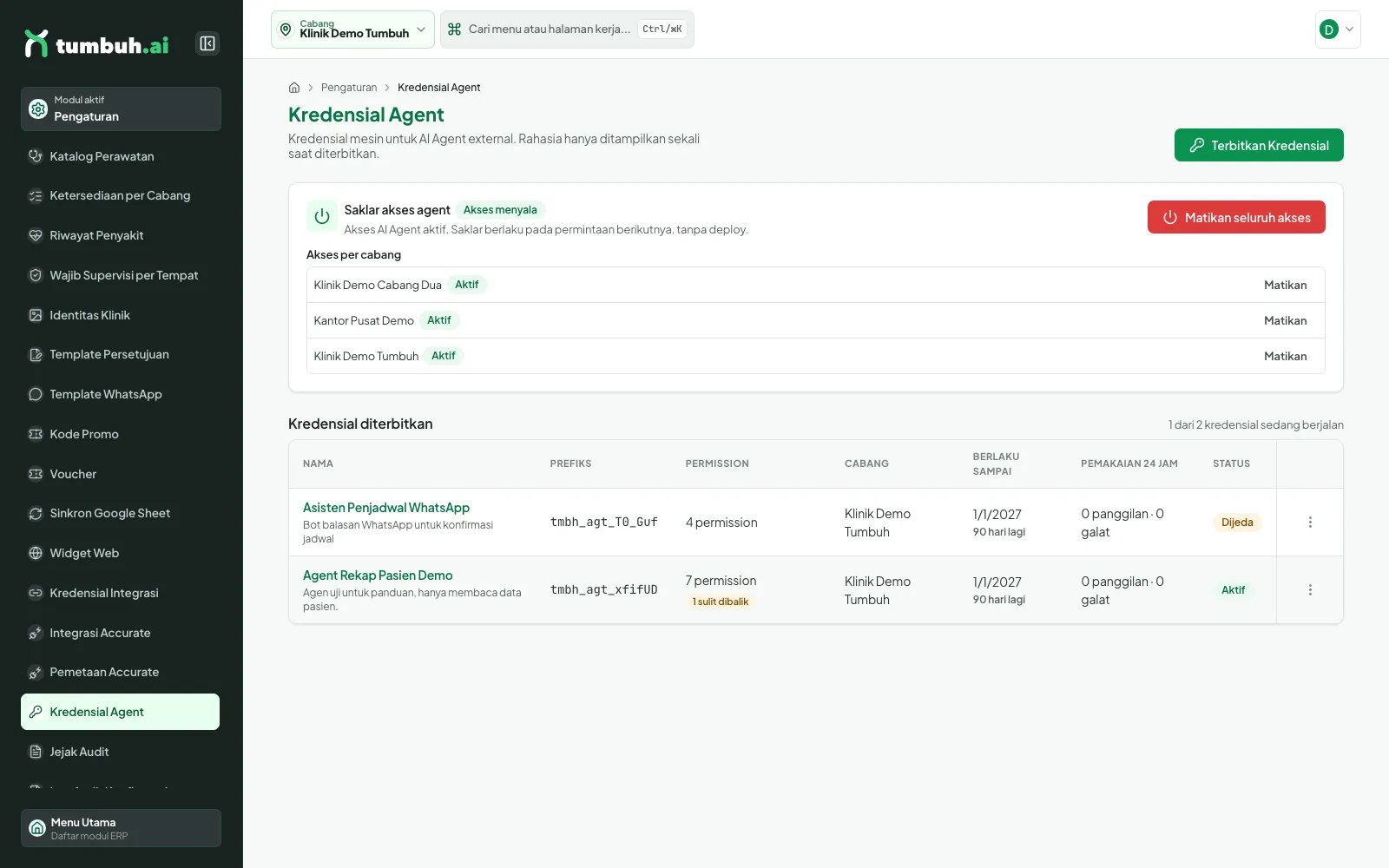The height and width of the screenshot is (868, 1389).
Task: Click the home breadcrumb icon
Action: [x=294, y=88]
